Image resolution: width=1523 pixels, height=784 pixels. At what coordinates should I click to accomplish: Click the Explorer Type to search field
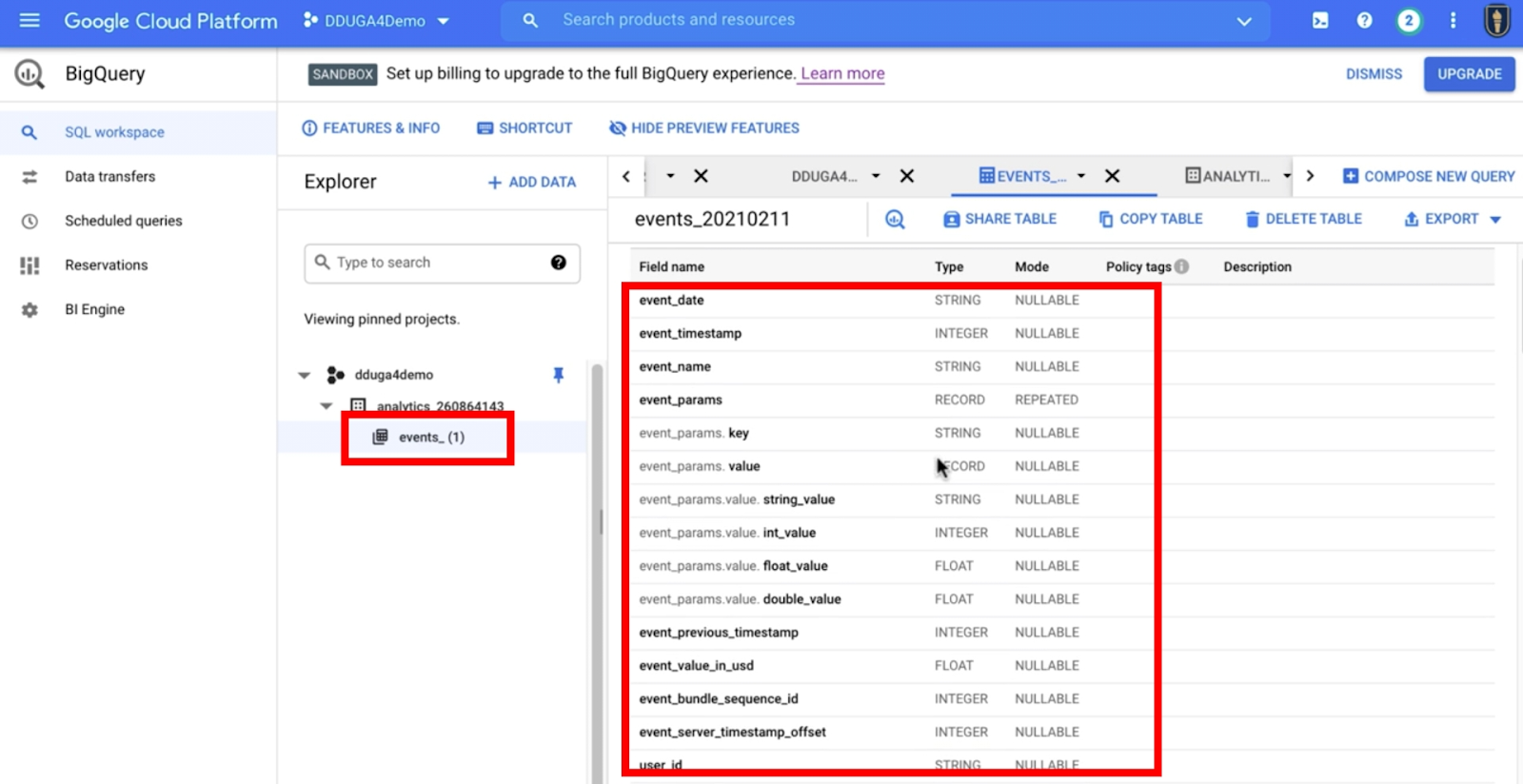click(x=442, y=263)
